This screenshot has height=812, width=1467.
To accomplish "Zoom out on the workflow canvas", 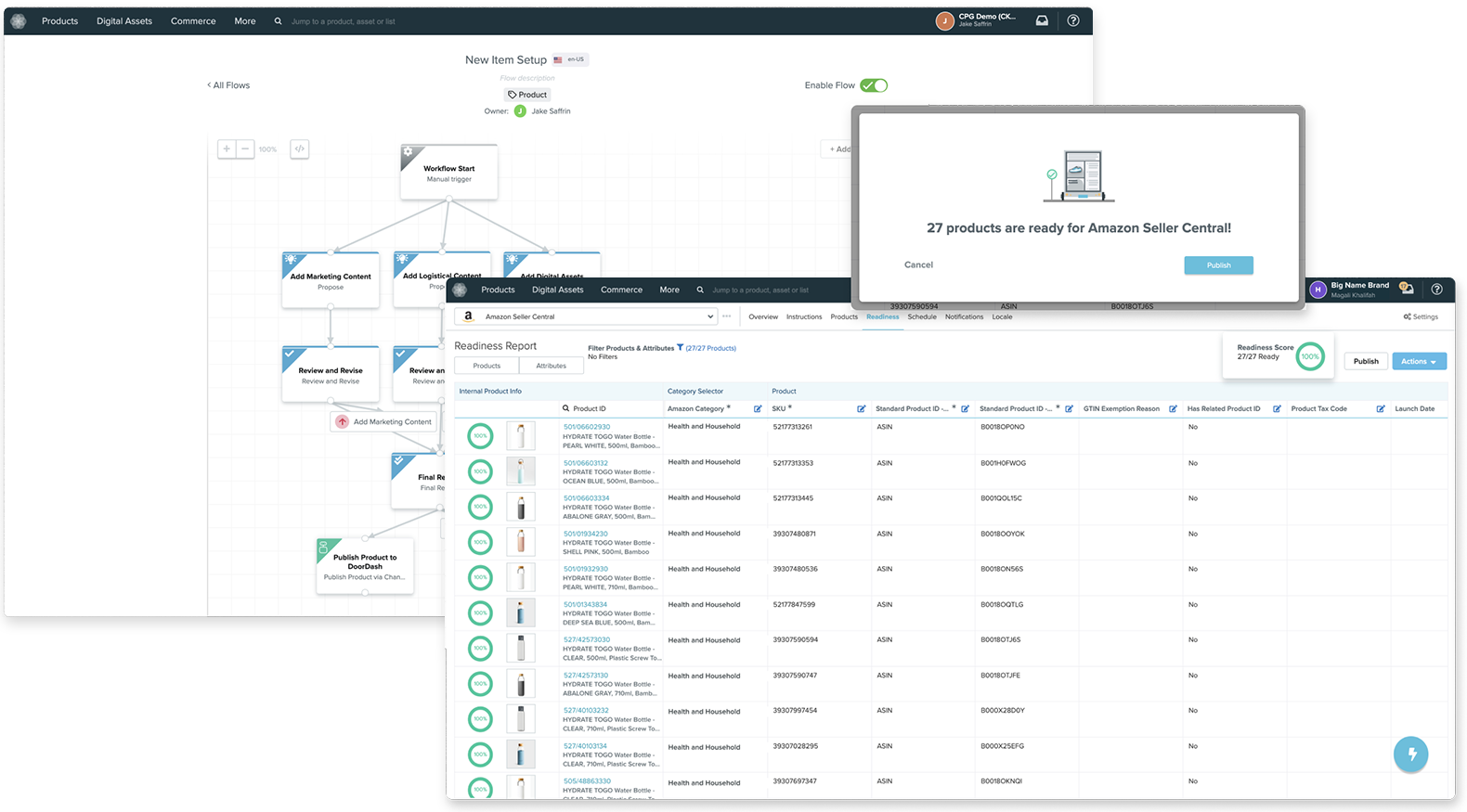I will pyautogui.click(x=245, y=148).
